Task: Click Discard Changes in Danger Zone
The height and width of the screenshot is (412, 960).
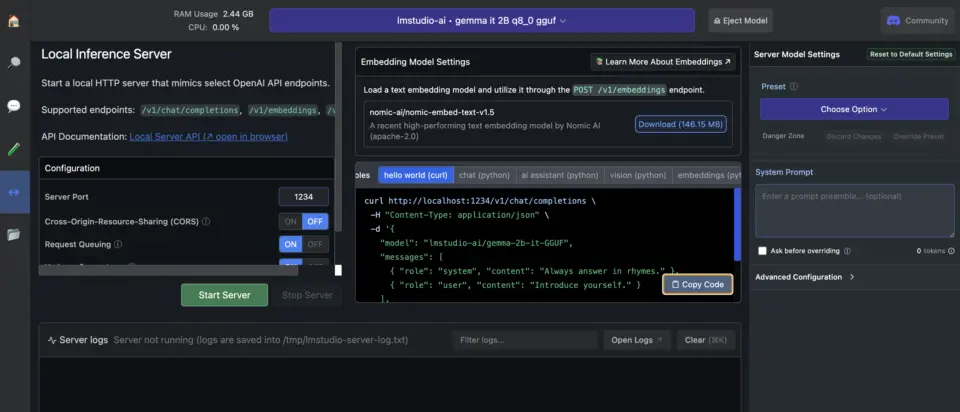Action: point(853,137)
